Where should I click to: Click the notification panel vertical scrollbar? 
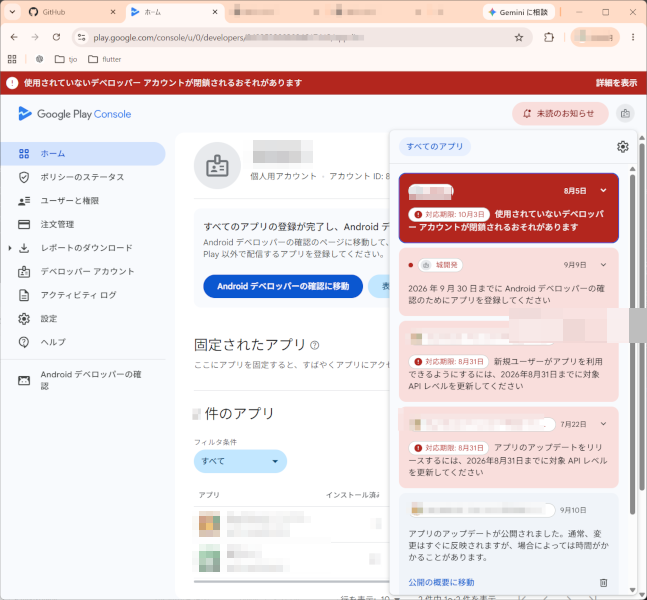(633, 345)
